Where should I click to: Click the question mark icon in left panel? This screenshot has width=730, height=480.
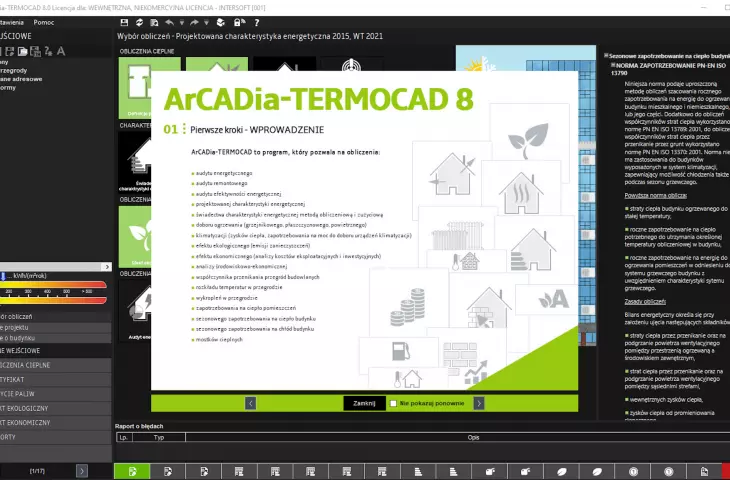(x=48, y=51)
